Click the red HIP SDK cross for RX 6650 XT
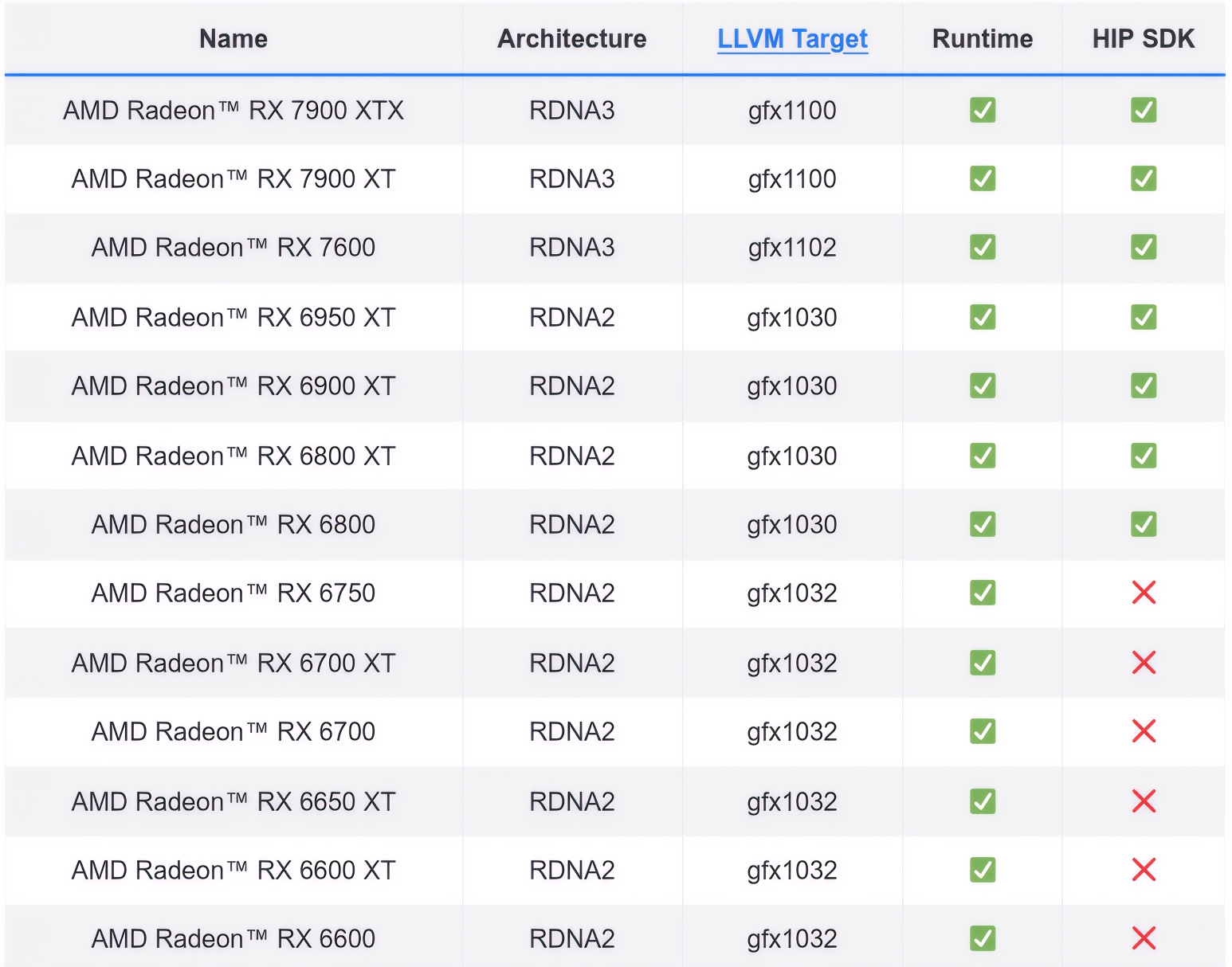The image size is (1232, 967). click(x=1144, y=801)
